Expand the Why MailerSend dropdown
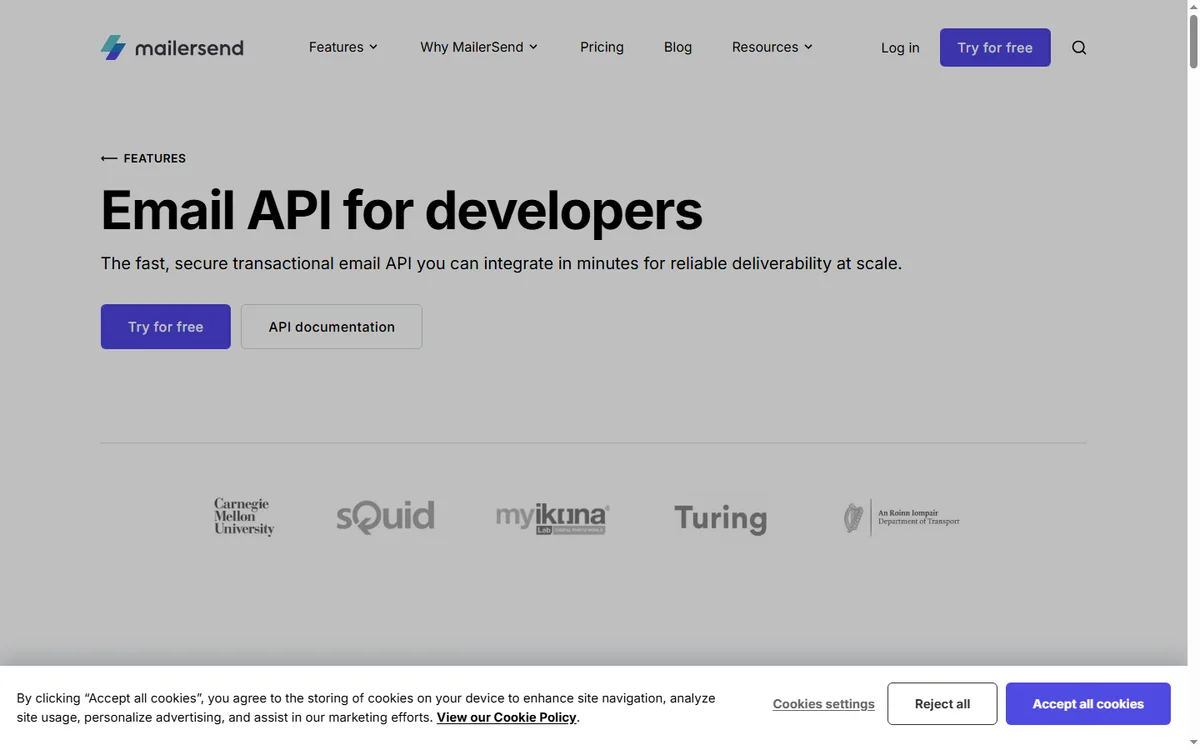Image resolution: width=1200 pixels, height=750 pixels. [x=479, y=47]
